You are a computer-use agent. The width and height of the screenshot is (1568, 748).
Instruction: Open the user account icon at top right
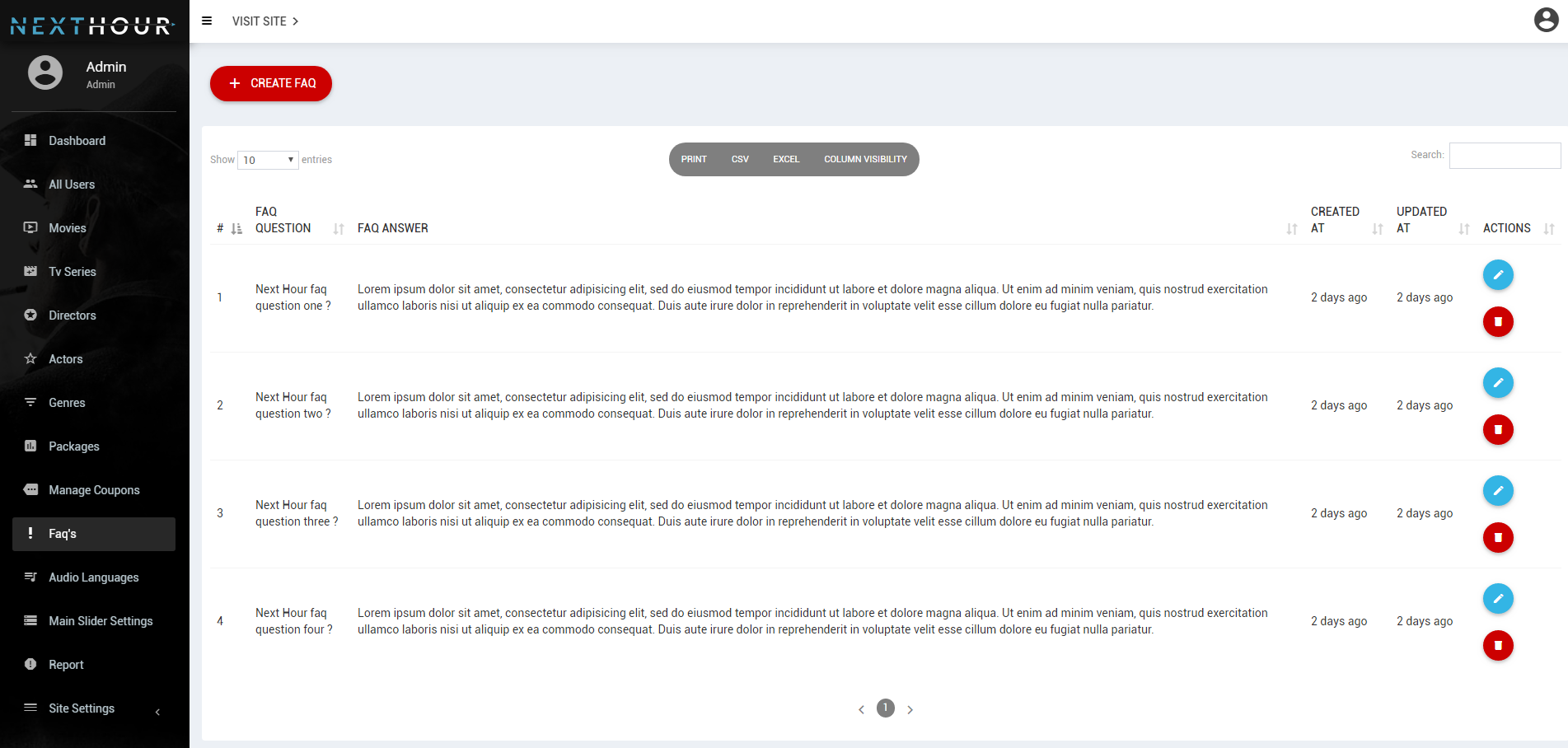pos(1546,20)
